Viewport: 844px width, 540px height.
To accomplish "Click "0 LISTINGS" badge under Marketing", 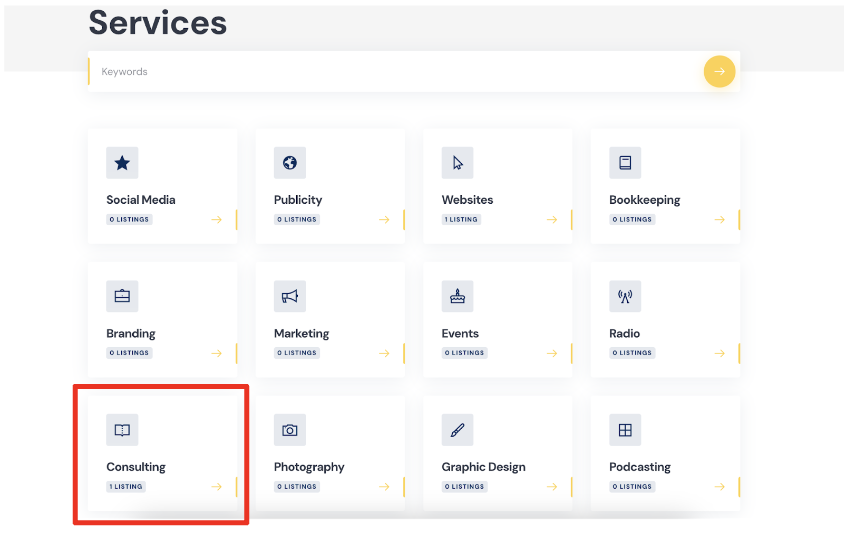I will point(297,353).
